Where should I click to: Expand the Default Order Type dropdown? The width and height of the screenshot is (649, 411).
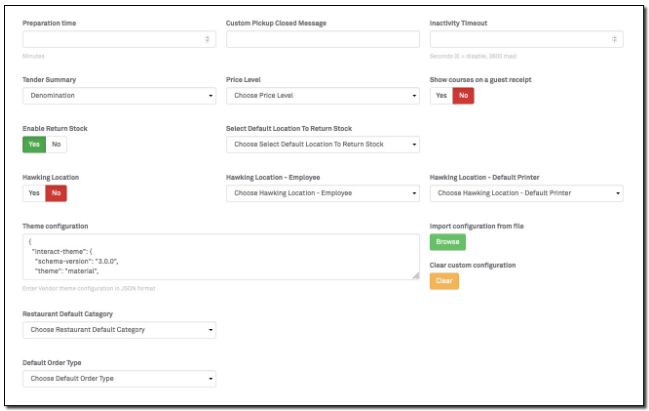(x=119, y=379)
